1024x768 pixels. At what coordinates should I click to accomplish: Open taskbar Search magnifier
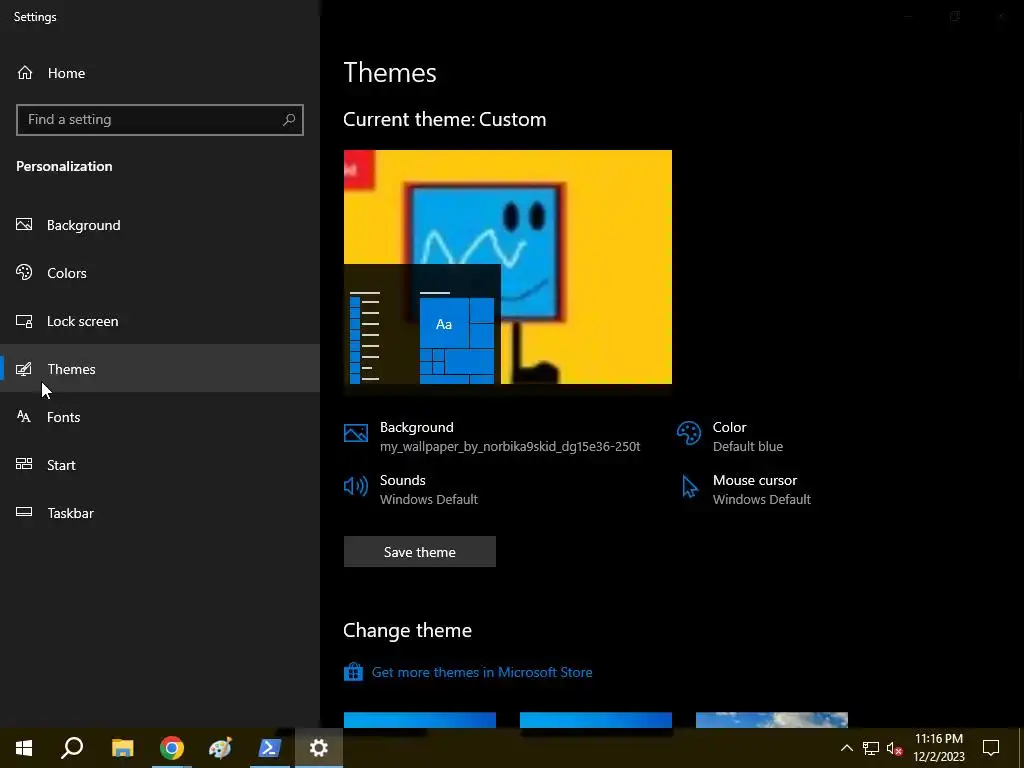72,748
